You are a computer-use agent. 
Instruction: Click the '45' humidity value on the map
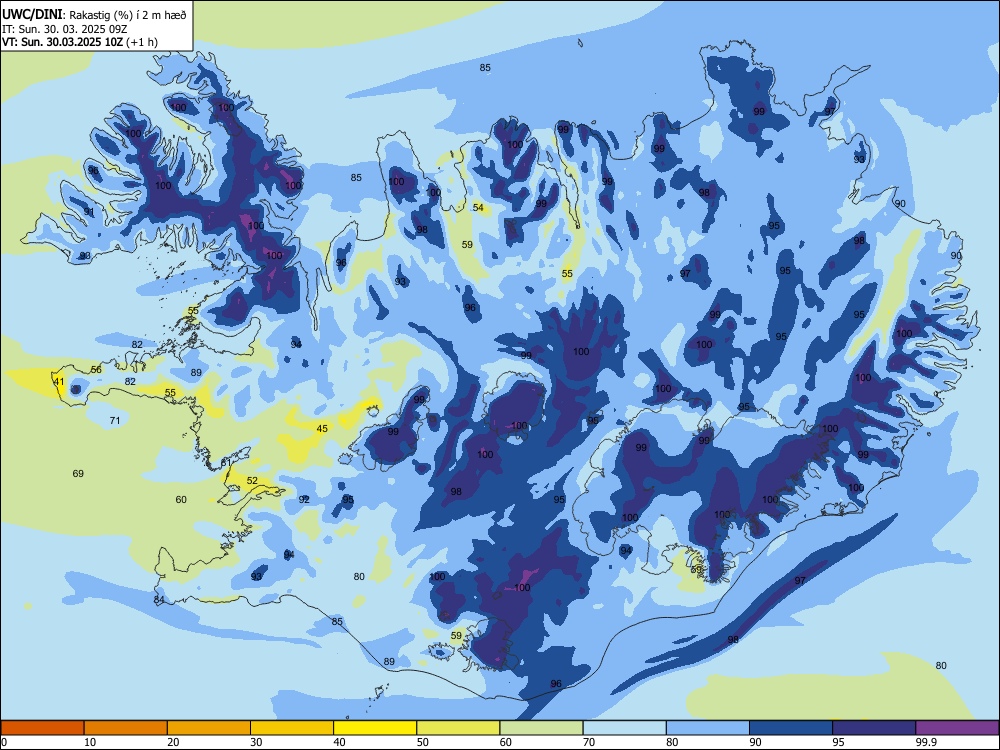(322, 429)
